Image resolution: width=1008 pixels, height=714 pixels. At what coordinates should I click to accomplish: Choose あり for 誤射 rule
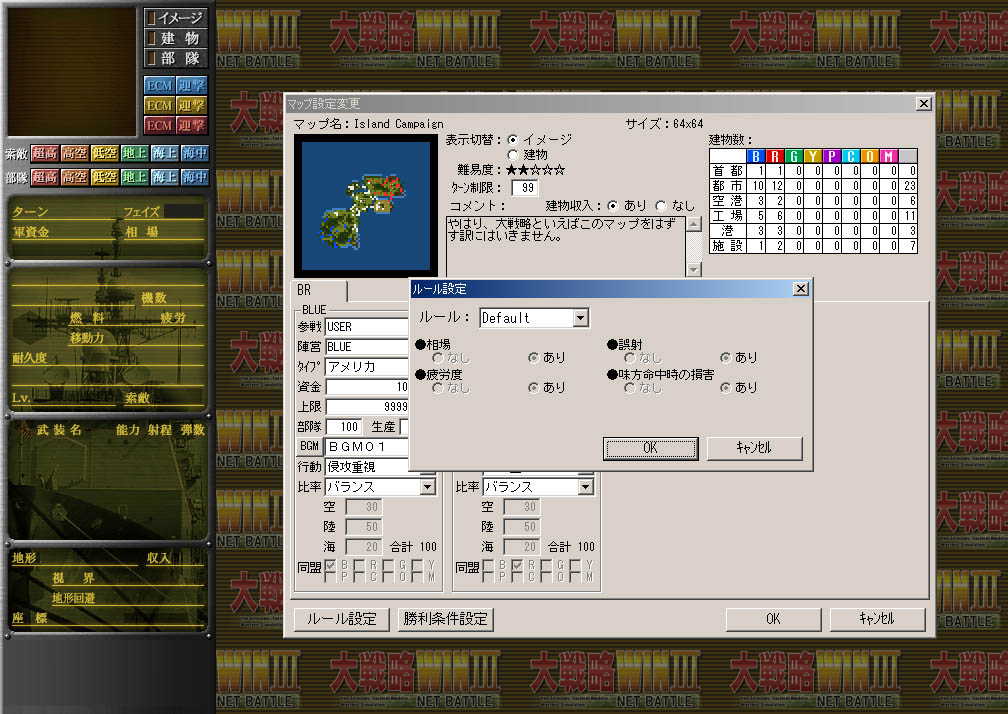(725, 357)
